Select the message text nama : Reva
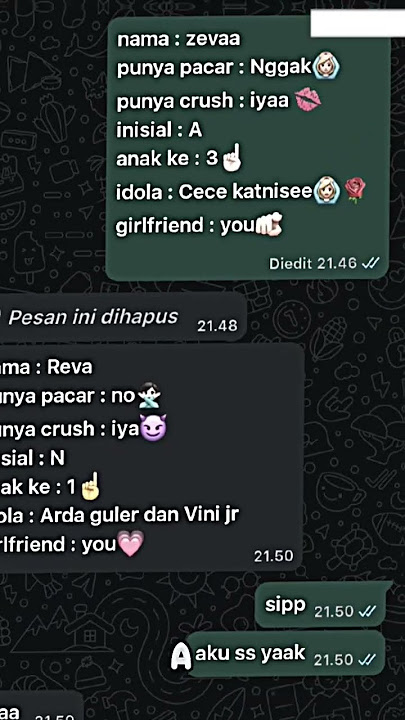This screenshot has width=405, height=720. tap(46, 367)
